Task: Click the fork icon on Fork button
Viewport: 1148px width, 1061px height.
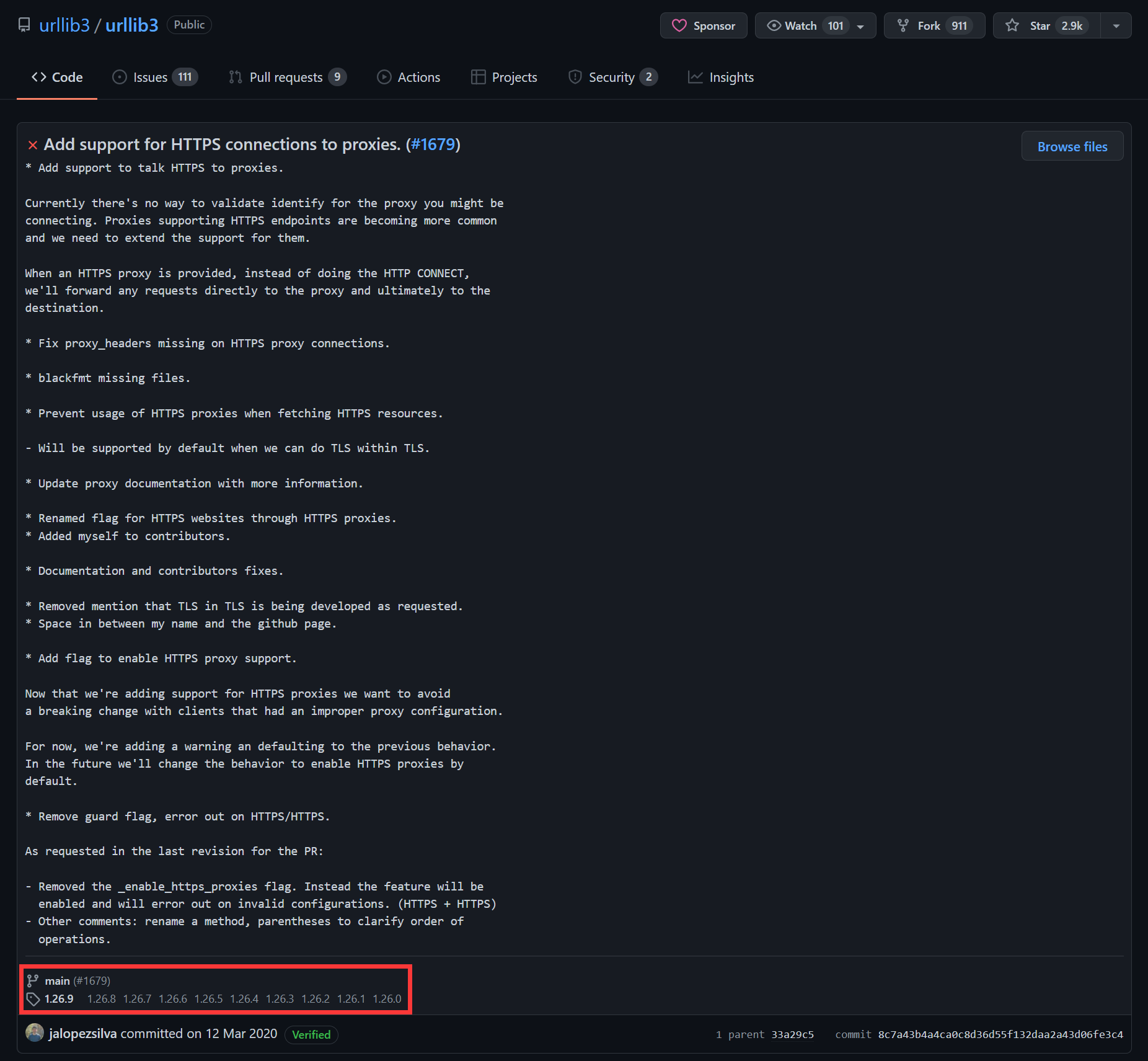Action: 903,25
